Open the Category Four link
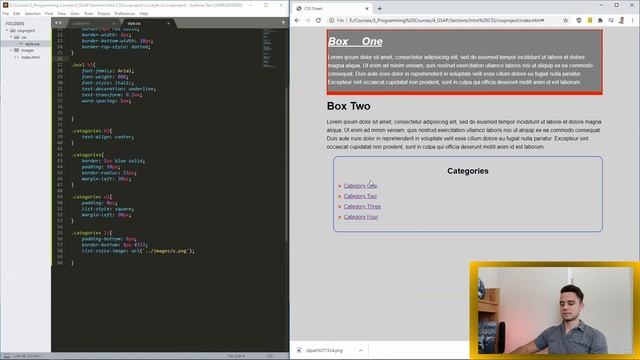The image size is (640, 360). click(361, 217)
